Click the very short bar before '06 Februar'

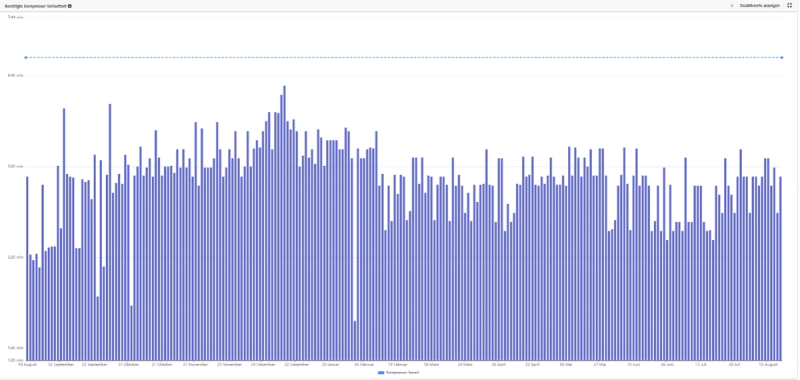point(355,341)
